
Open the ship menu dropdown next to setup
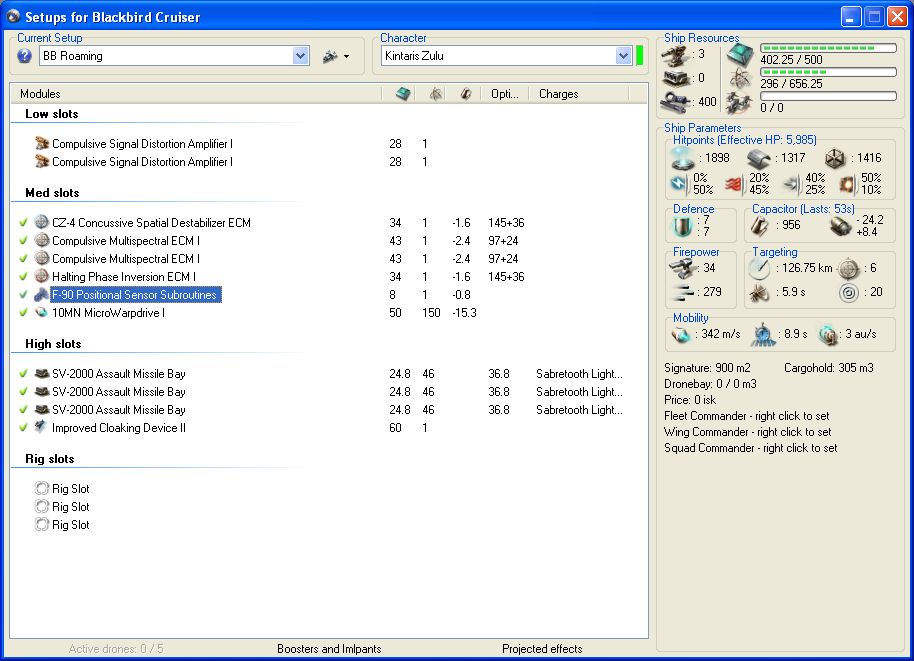336,56
